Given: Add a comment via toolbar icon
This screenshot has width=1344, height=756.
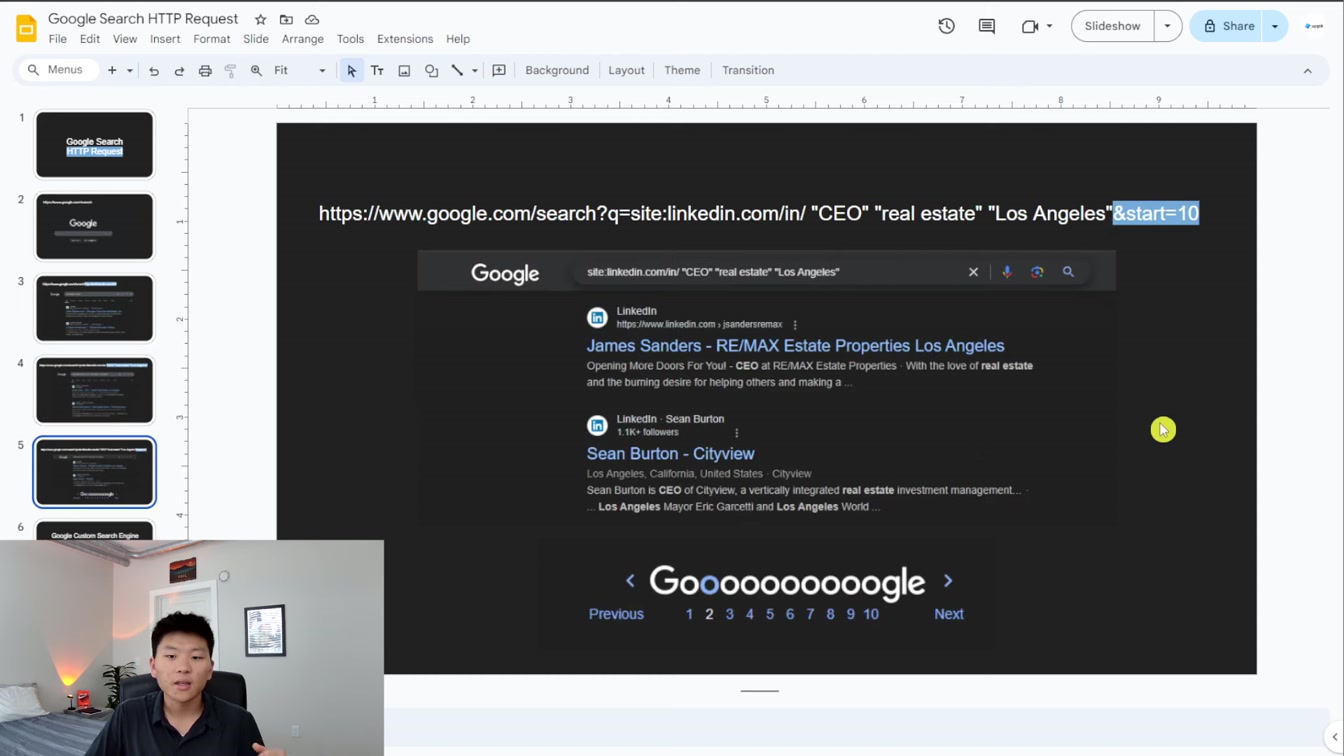Looking at the screenshot, I should coord(499,70).
